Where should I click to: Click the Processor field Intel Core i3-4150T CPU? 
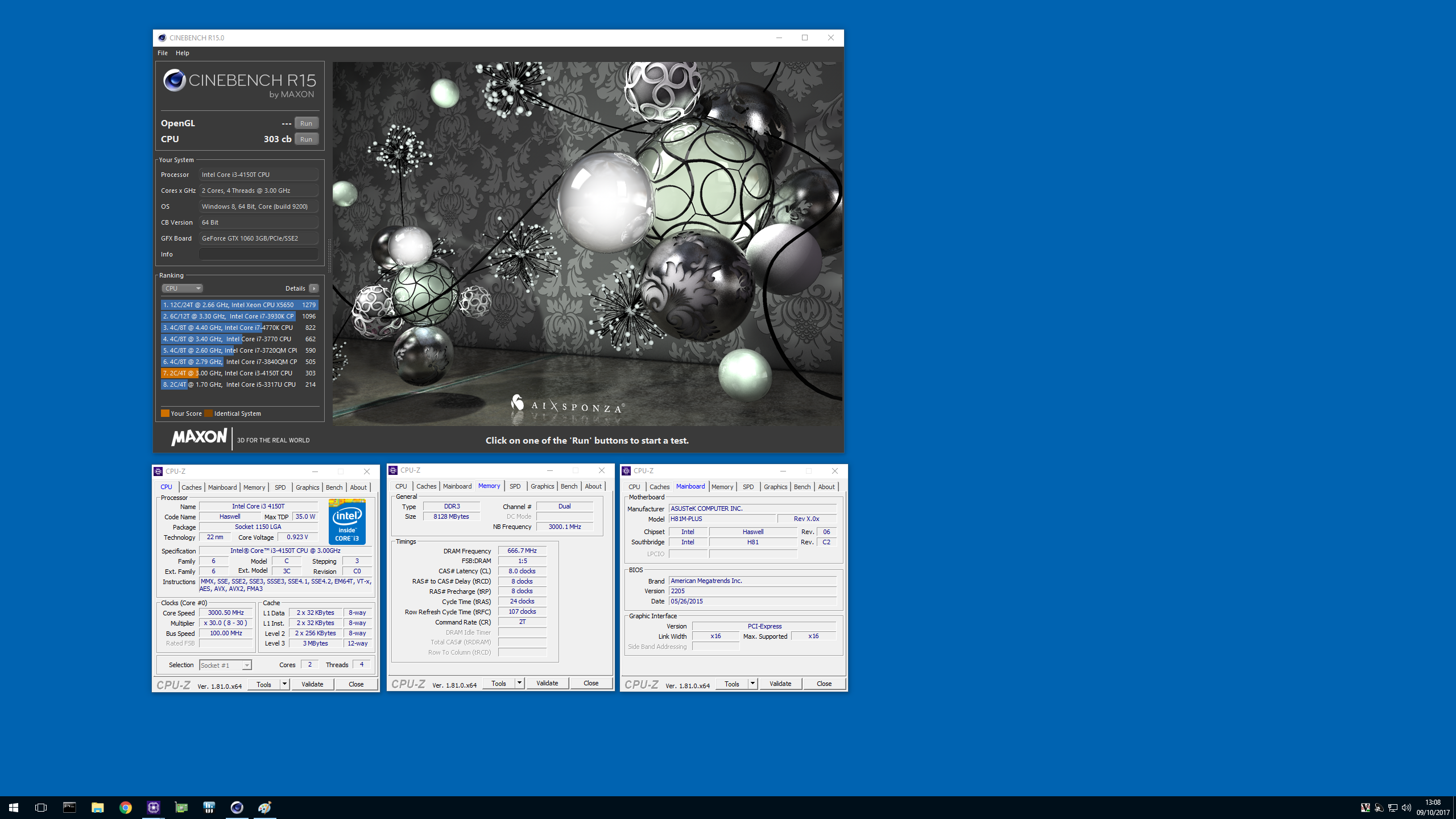[x=259, y=175]
